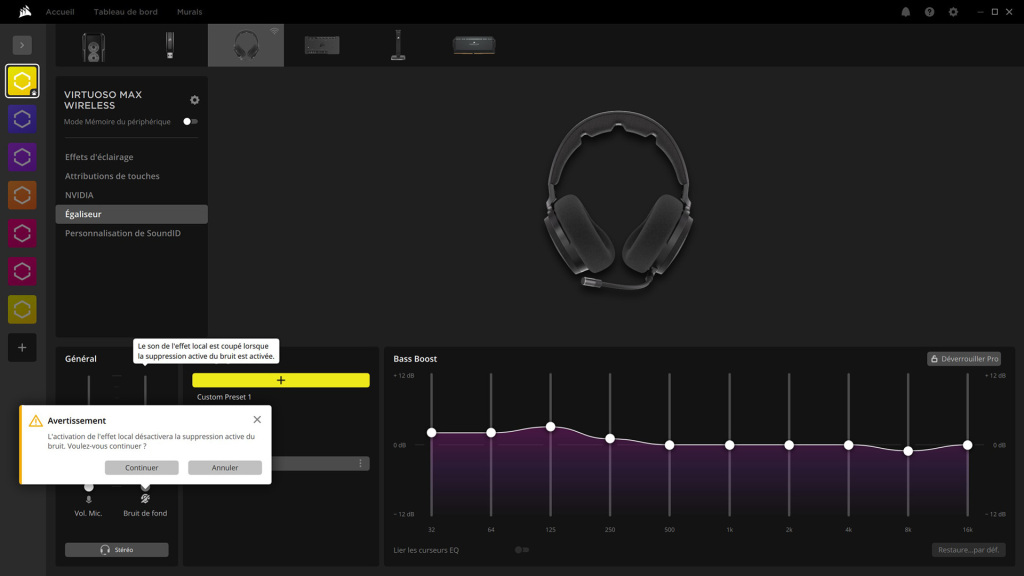Click the Bass Boost preset title
Image resolution: width=1024 pixels, height=576 pixels.
pyautogui.click(x=415, y=359)
